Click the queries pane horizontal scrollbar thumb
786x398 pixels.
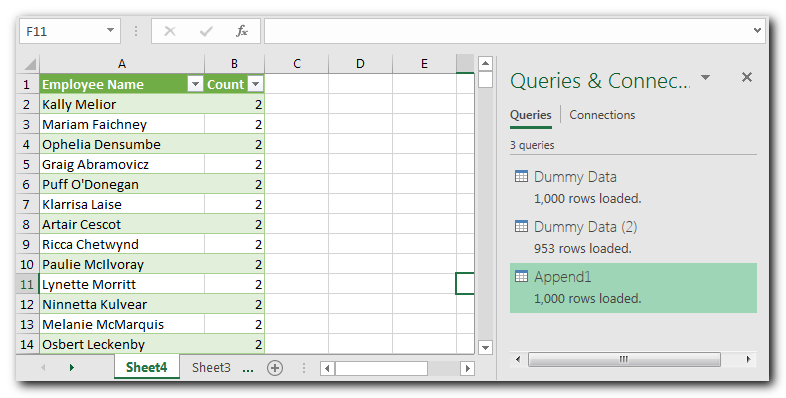(624, 359)
